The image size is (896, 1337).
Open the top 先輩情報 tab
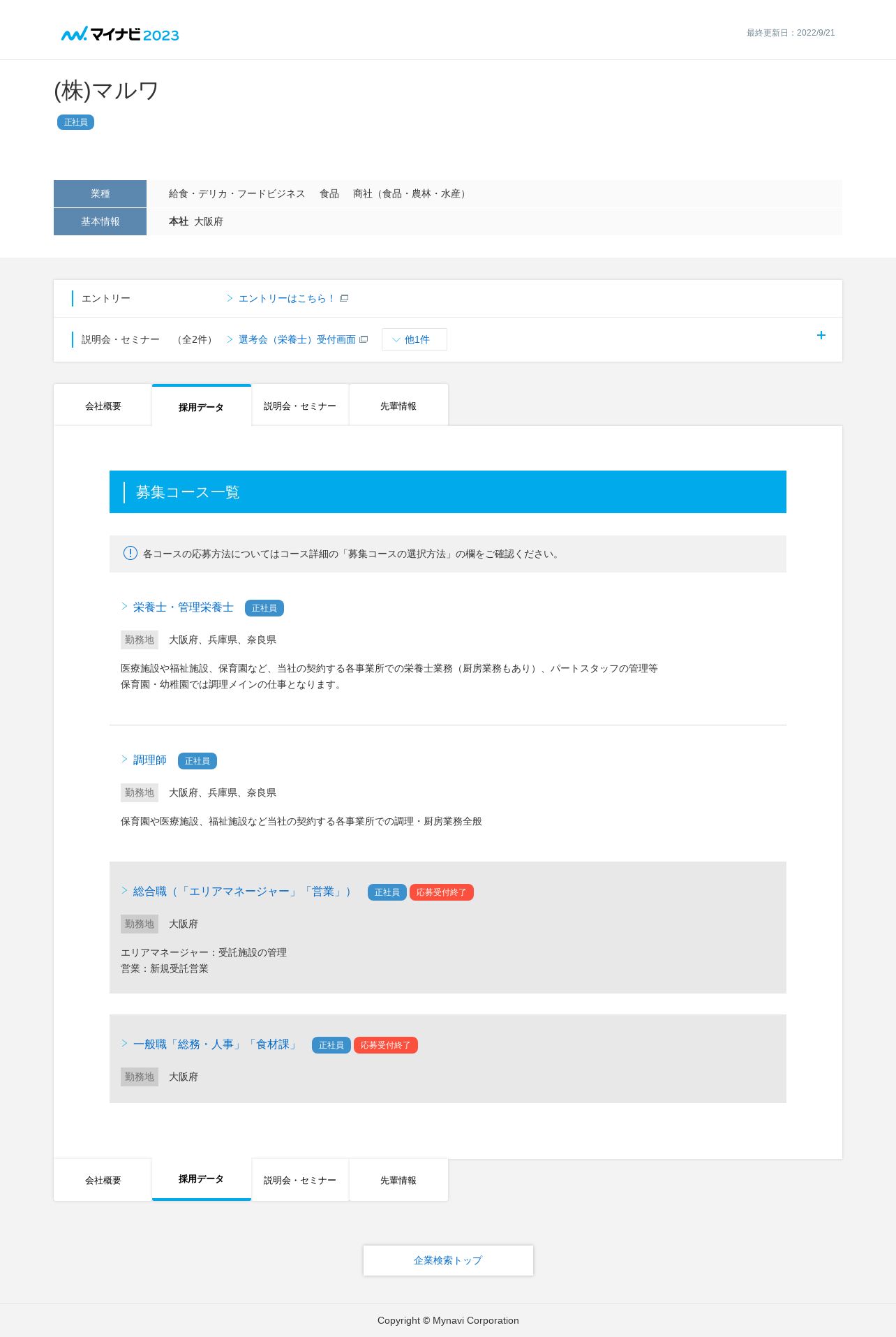398,406
